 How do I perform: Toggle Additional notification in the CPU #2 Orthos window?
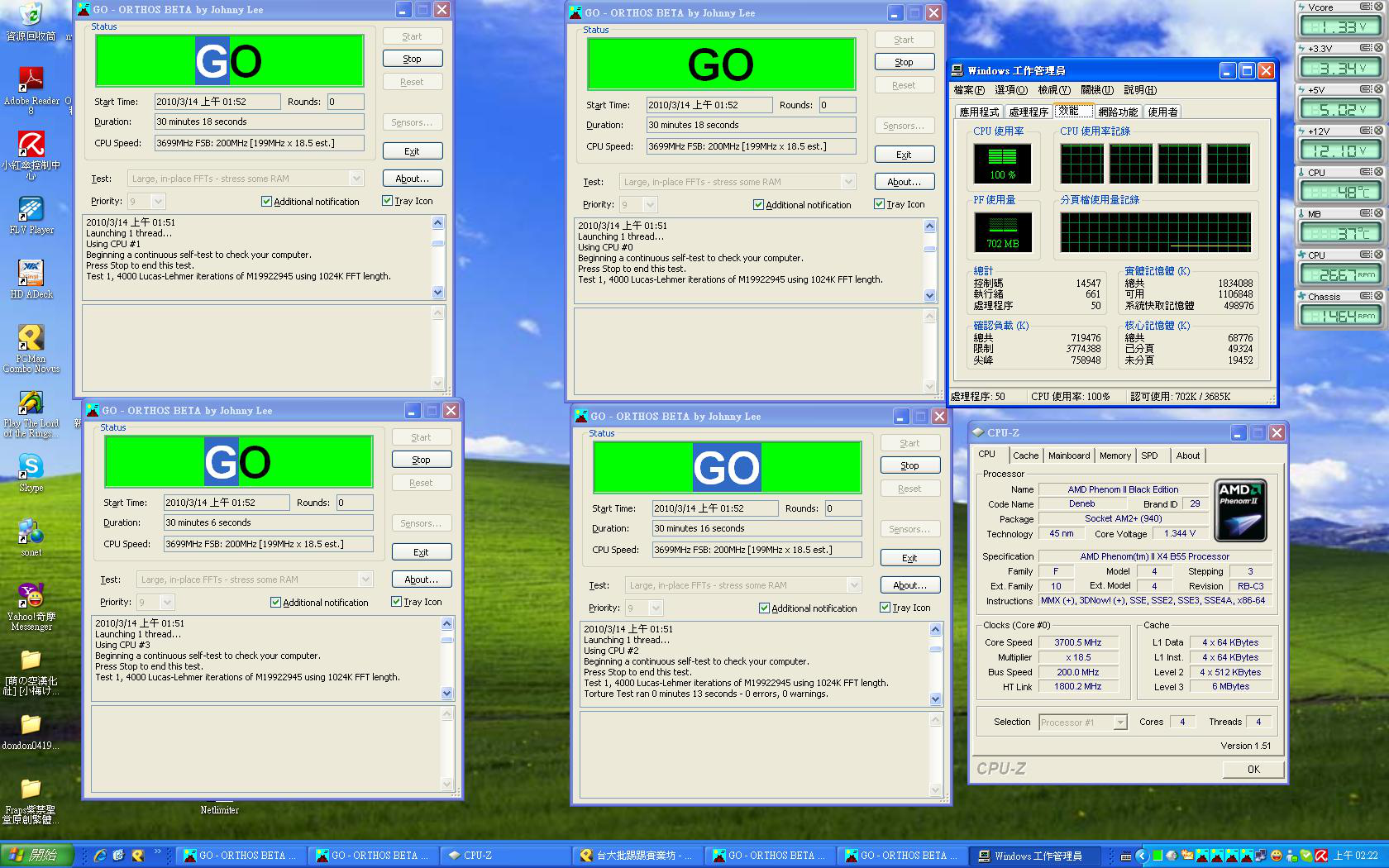tap(765, 608)
